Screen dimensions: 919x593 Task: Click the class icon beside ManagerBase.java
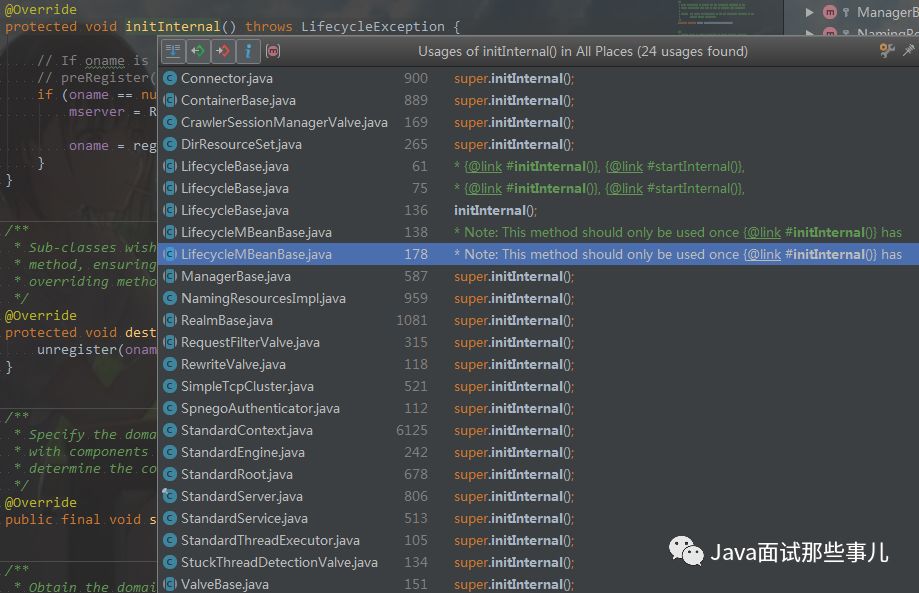point(170,276)
